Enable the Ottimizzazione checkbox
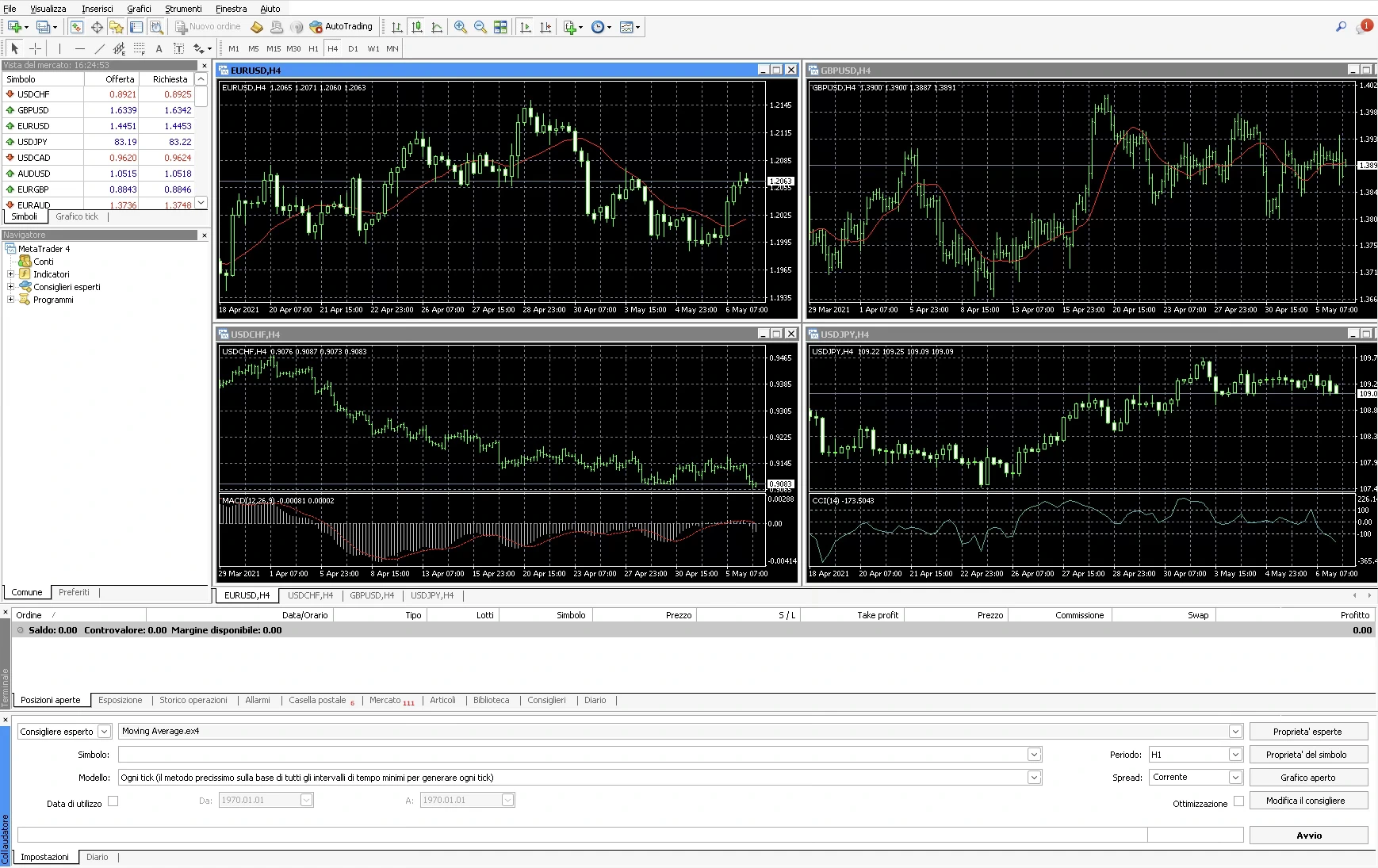The height and width of the screenshot is (868, 1378). pyautogui.click(x=1238, y=802)
